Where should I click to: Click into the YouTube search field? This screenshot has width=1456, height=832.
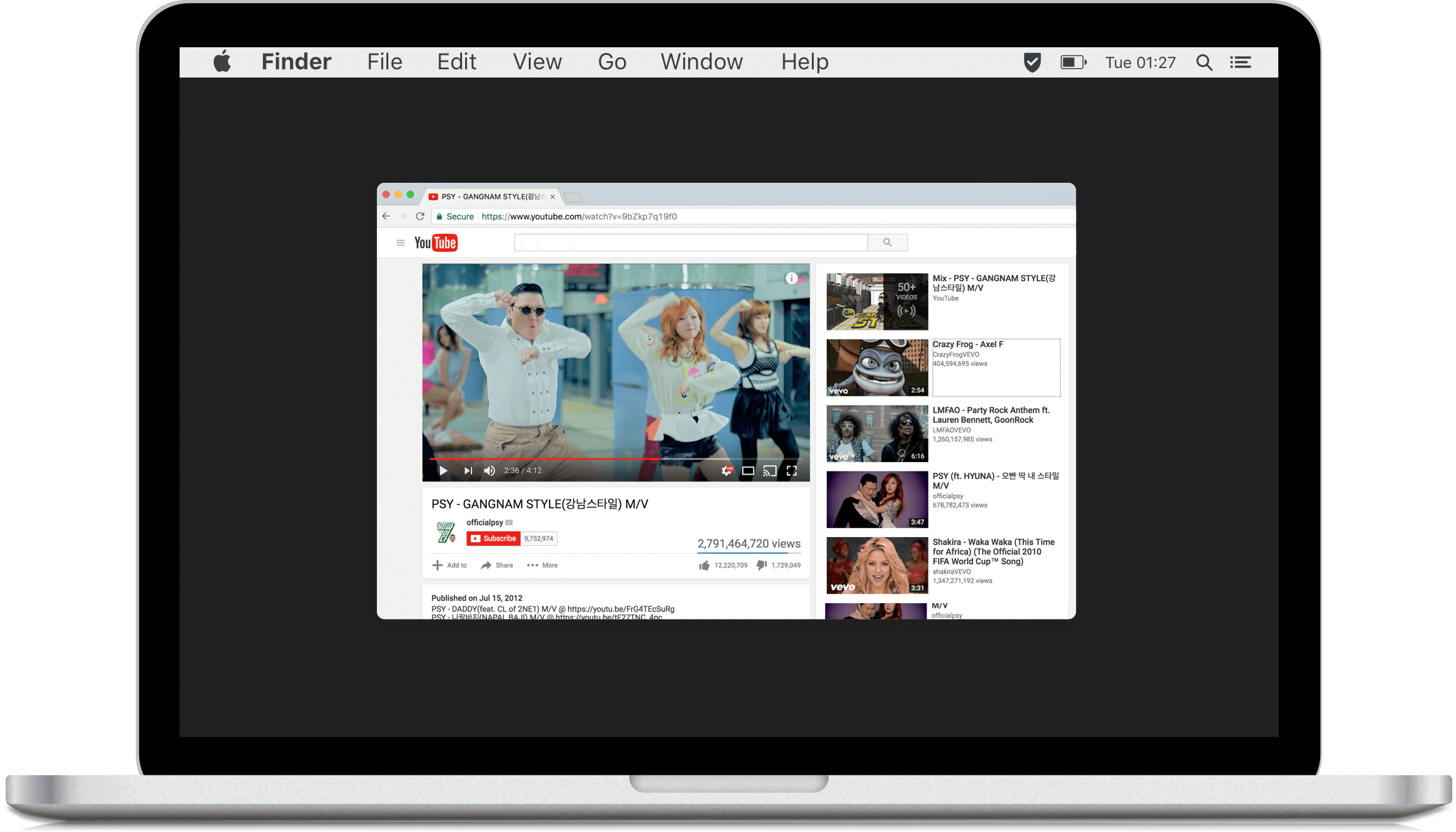[691, 243]
